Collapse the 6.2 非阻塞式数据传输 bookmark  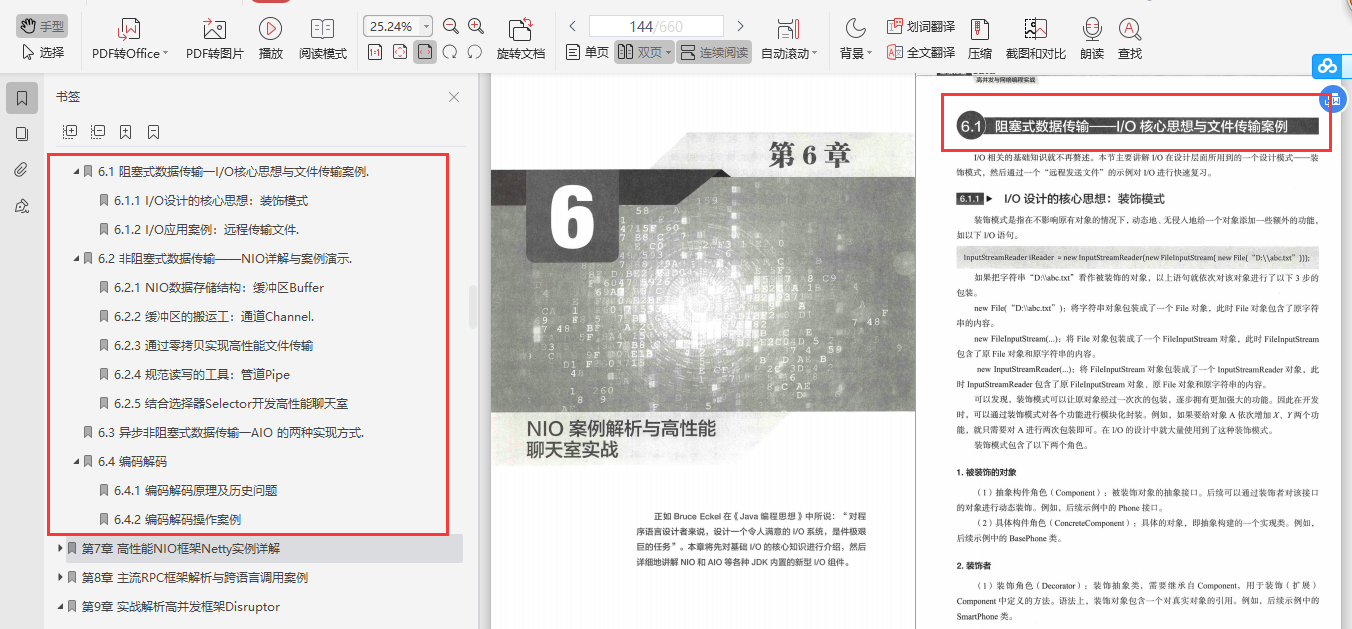tap(75, 259)
